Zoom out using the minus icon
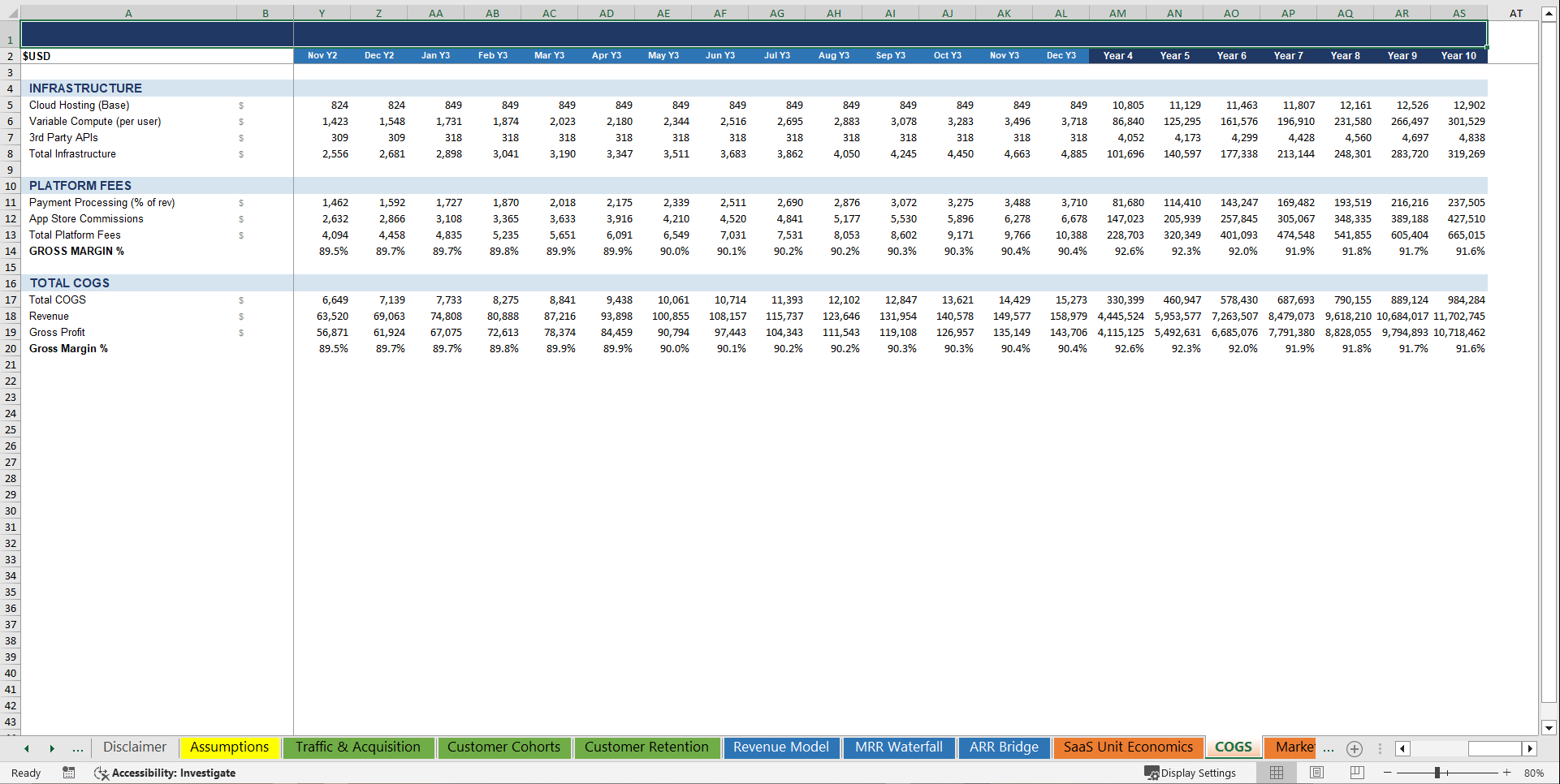This screenshot has width=1560, height=784. (x=1387, y=773)
